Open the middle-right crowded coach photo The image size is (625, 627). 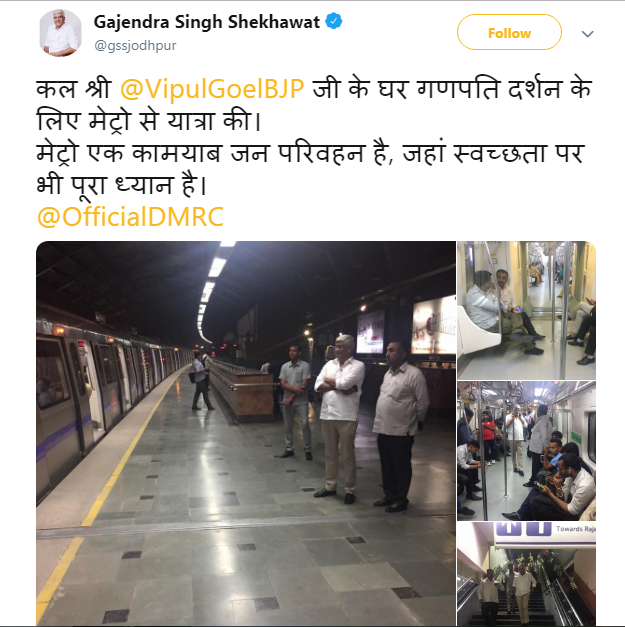[526, 451]
